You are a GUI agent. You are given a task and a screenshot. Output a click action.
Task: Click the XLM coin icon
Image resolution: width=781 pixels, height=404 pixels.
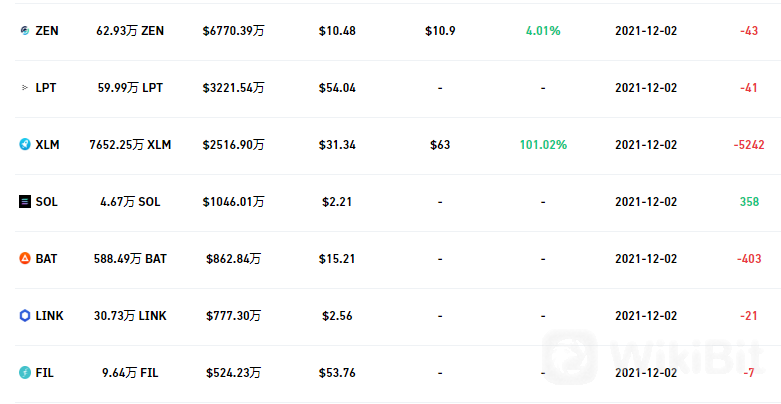click(x=25, y=145)
